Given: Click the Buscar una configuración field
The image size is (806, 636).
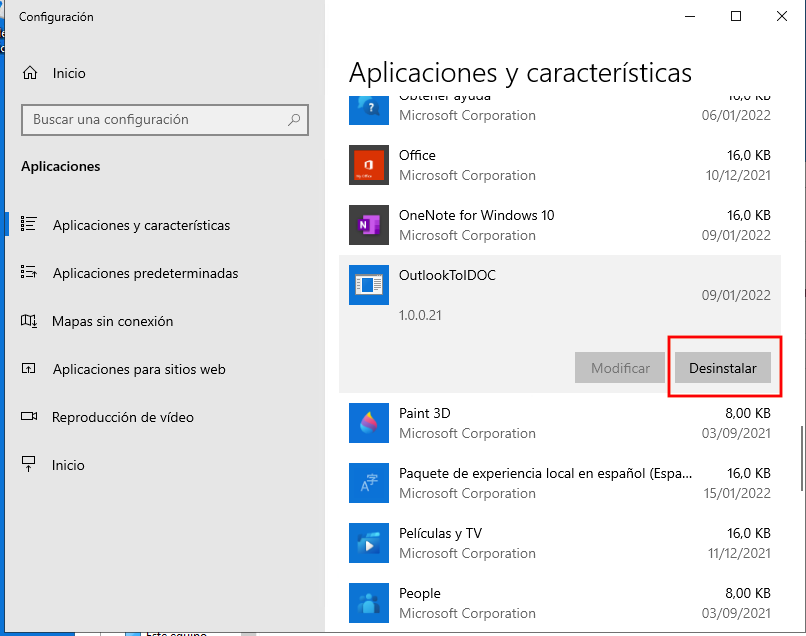Looking at the screenshot, I should click(155, 120).
